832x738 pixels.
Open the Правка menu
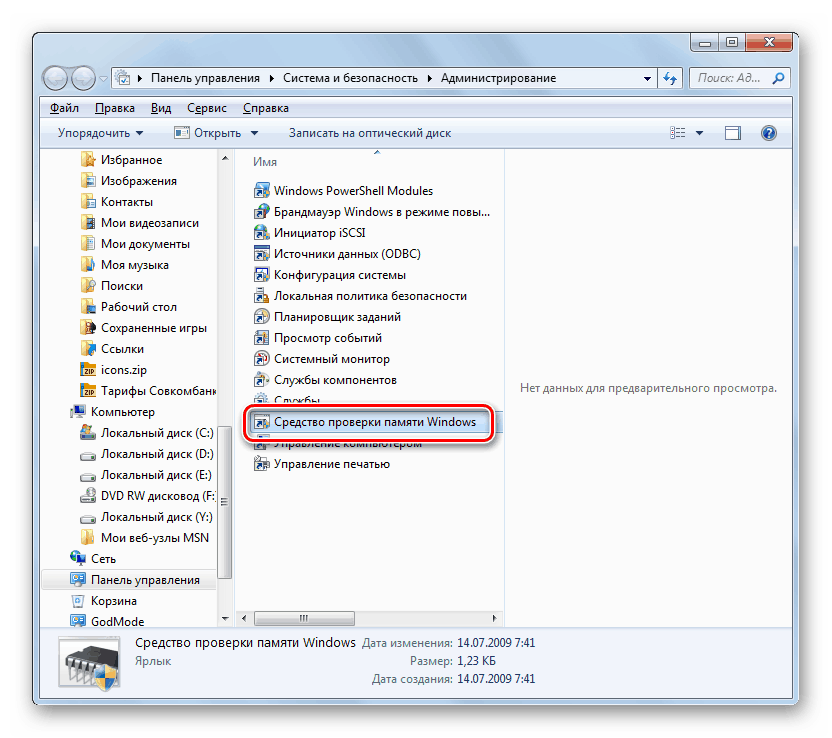115,108
